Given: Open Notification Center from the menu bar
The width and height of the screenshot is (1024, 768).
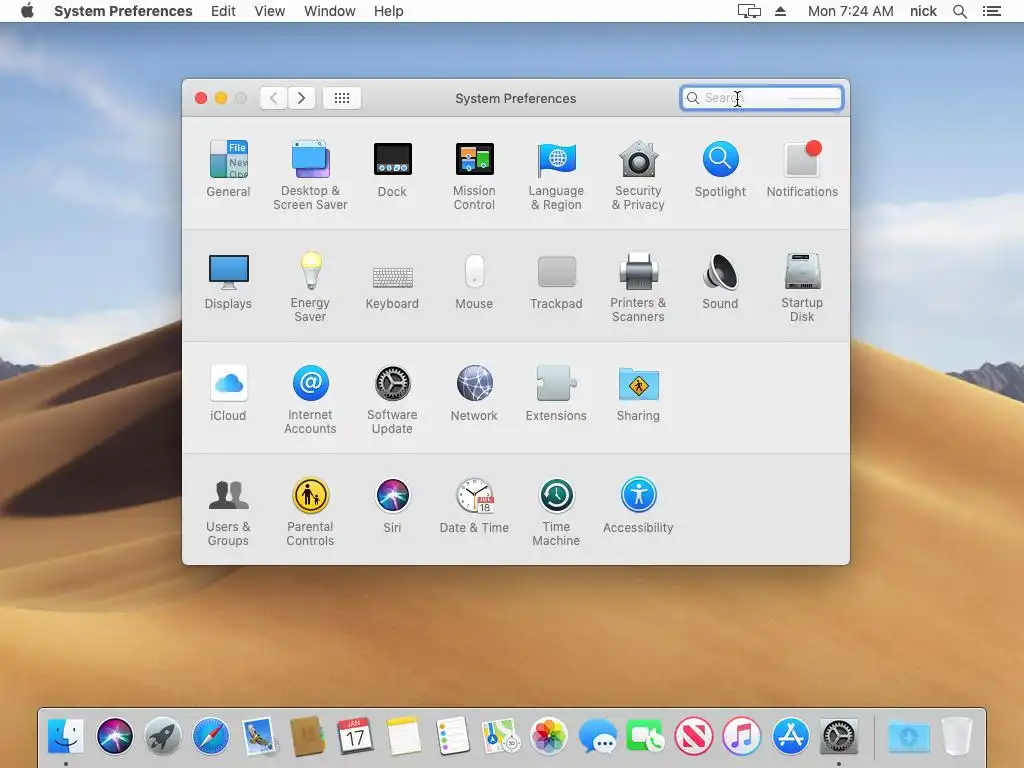Looking at the screenshot, I should (992, 11).
